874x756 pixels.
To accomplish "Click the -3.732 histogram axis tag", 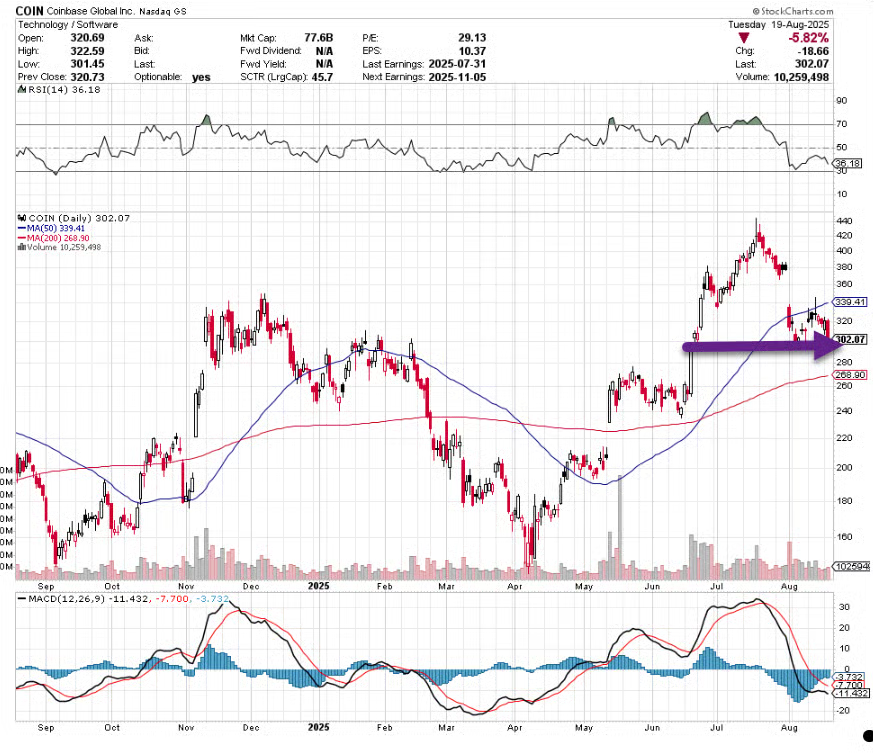I will click(x=849, y=676).
